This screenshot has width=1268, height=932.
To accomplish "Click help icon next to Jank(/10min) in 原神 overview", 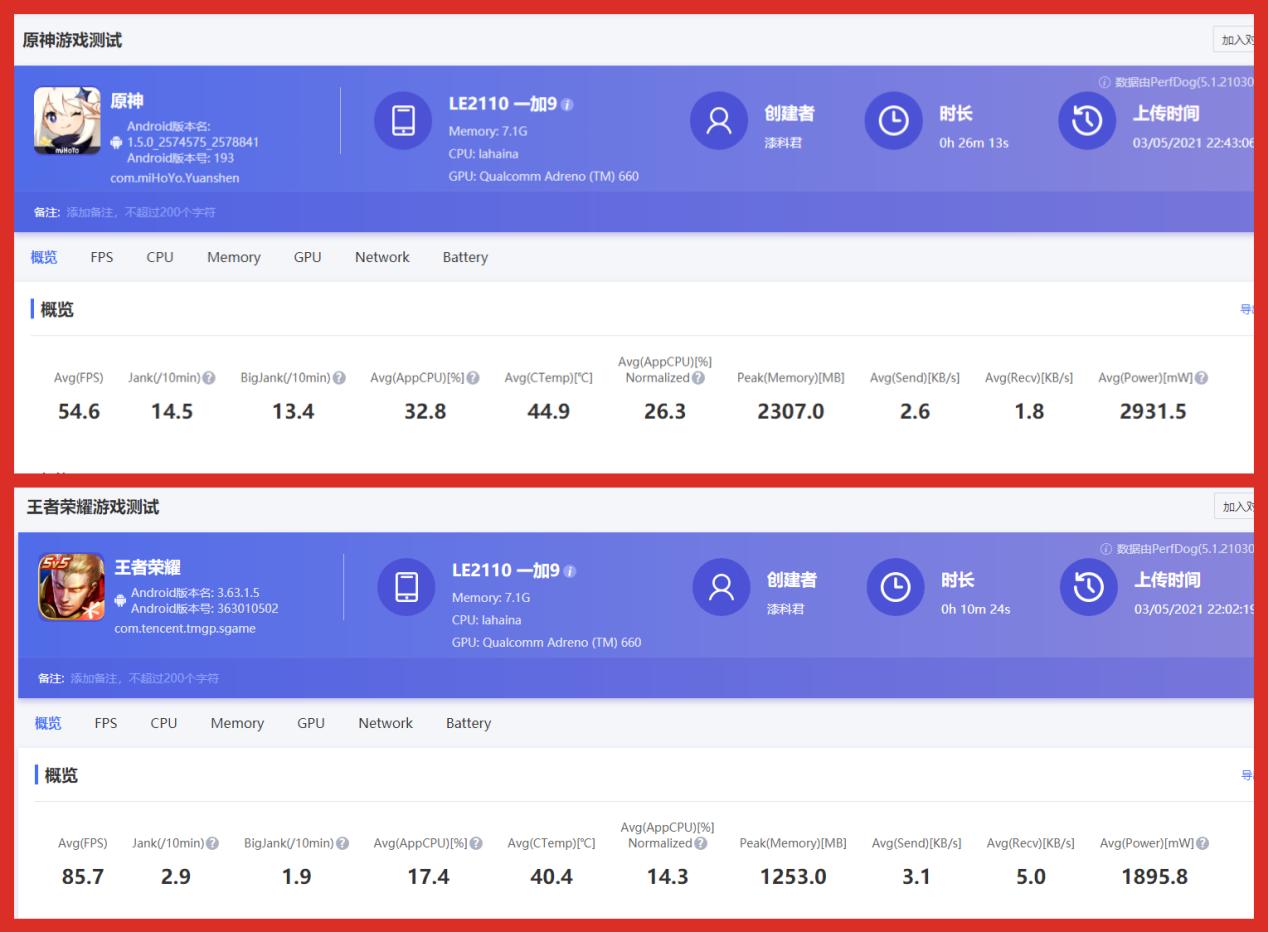I will [209, 378].
